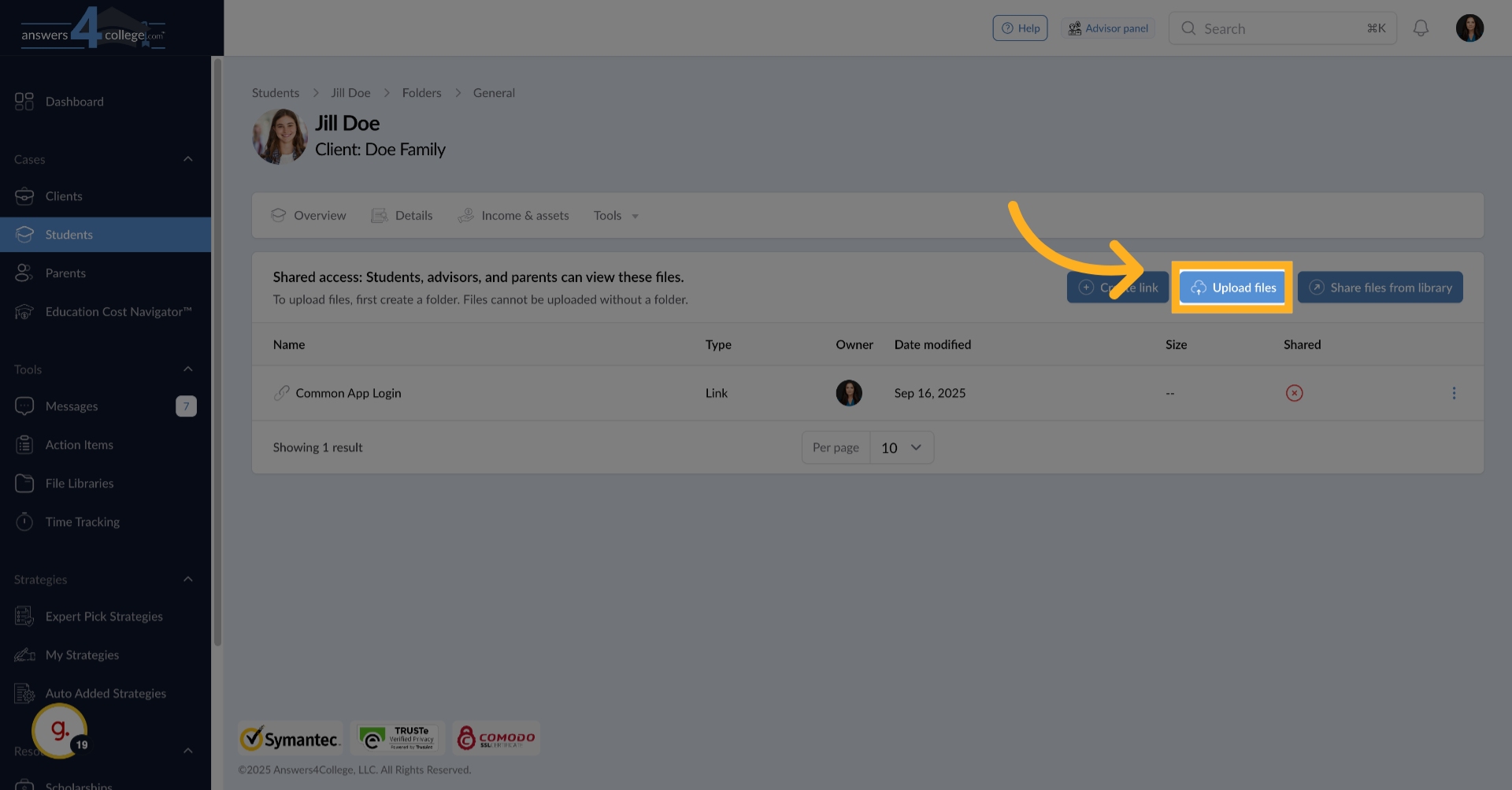The width and height of the screenshot is (1512, 790).
Task: Collapse the Strategies sidebar section
Action: [187, 580]
